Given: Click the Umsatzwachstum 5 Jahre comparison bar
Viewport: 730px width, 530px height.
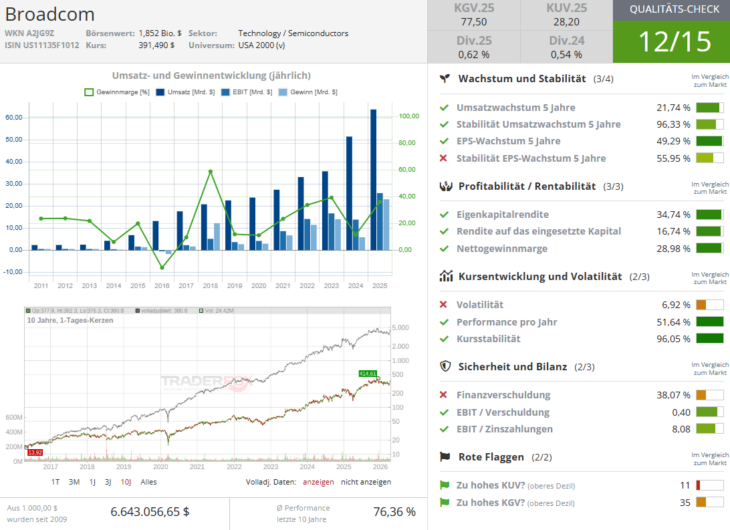Looking at the screenshot, I should pyautogui.click(x=708, y=108).
